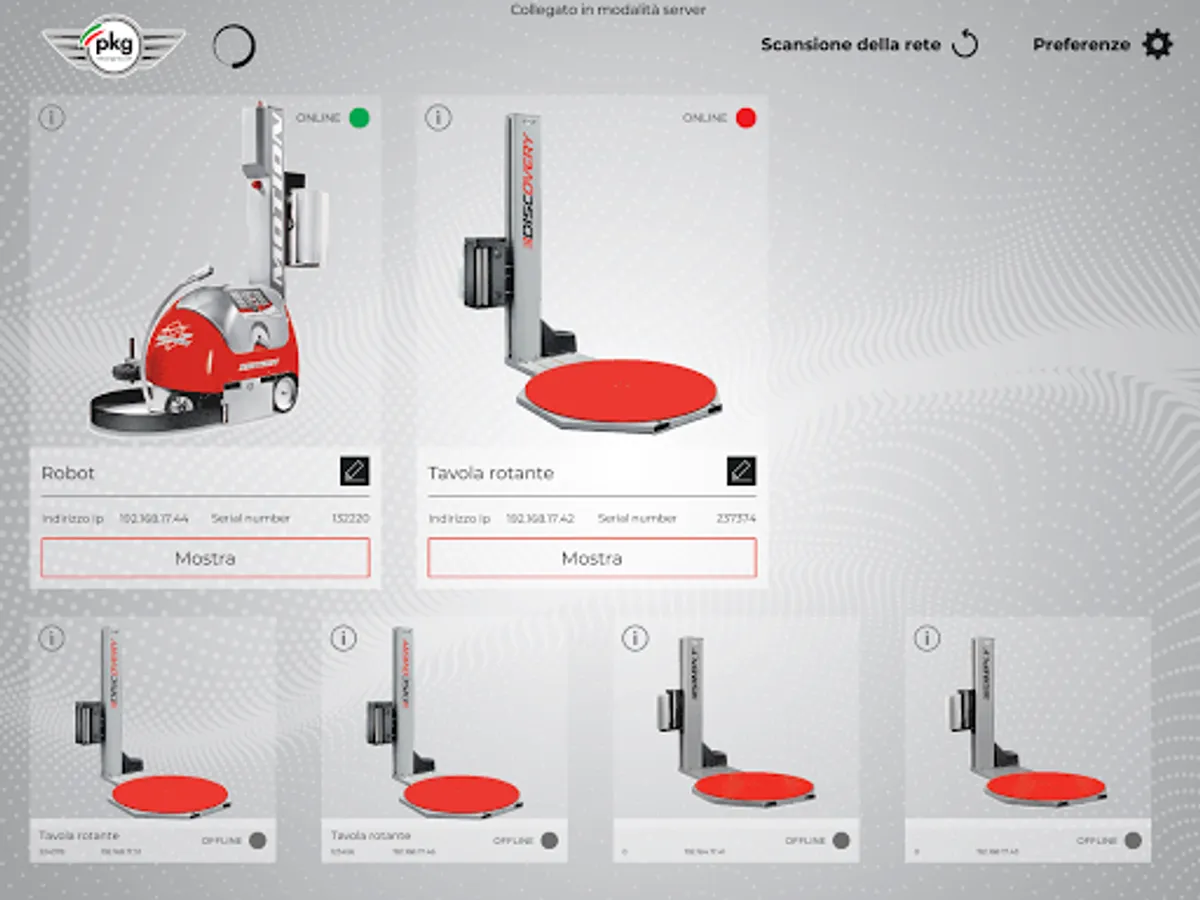Viewport: 1200px width, 900px height.
Task: Click OFFLINE grey dot on last offline card
Action: 1133,841
